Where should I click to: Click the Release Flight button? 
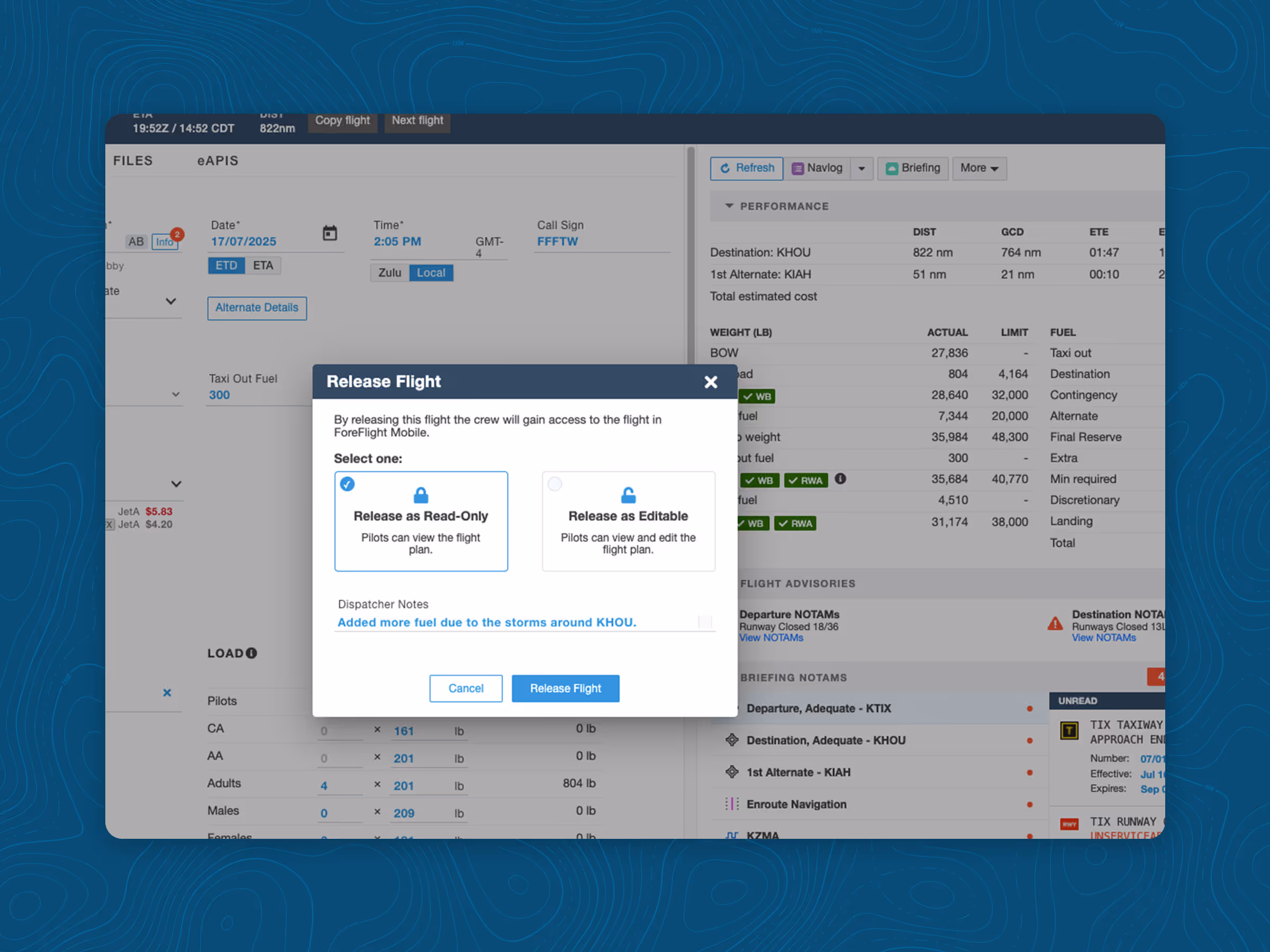565,688
